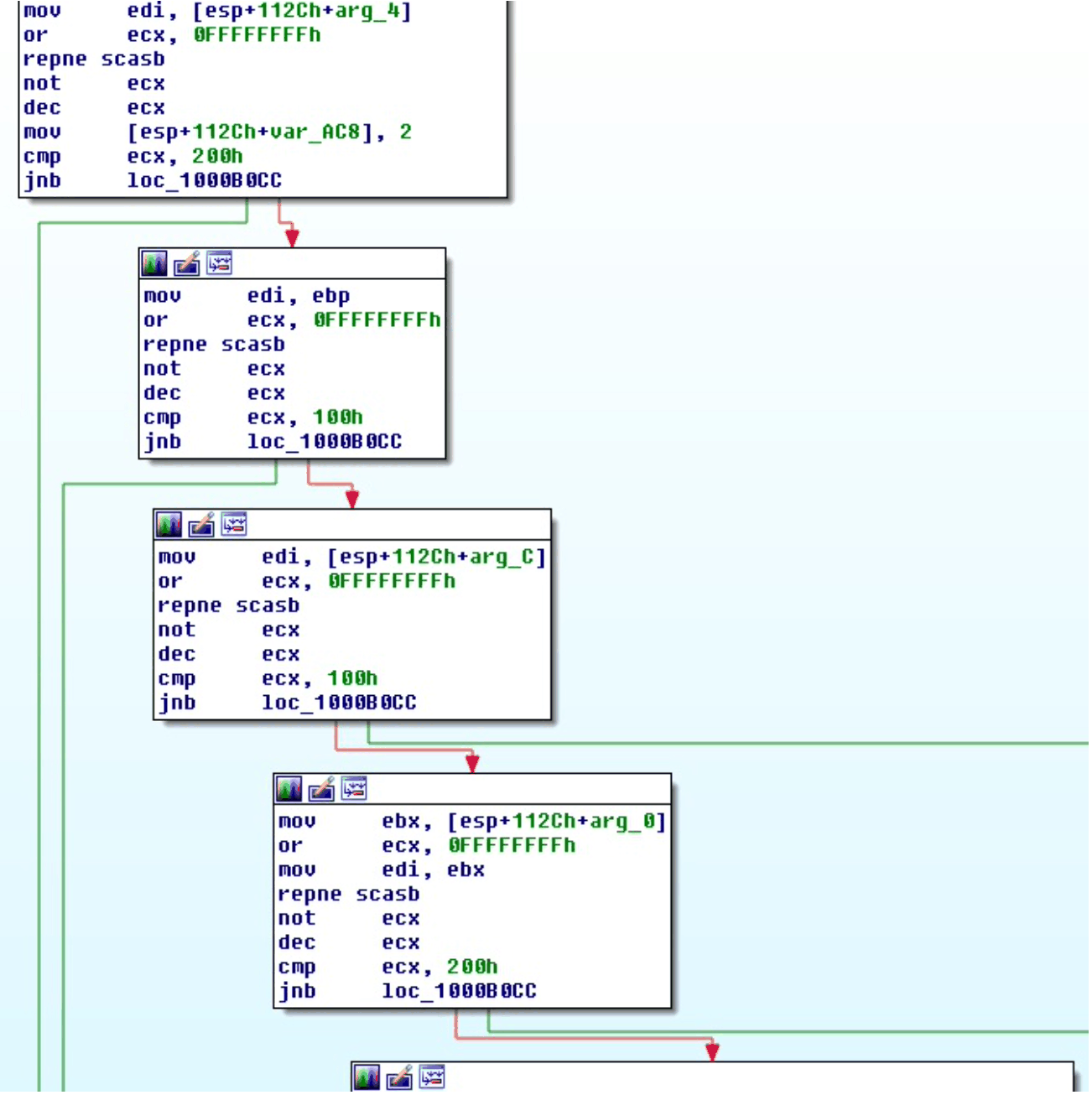Screen dimensions: 1092x1095
Task: Click 'repne scasb' in the 'mov edi, ebp' block
Action: click(214, 345)
